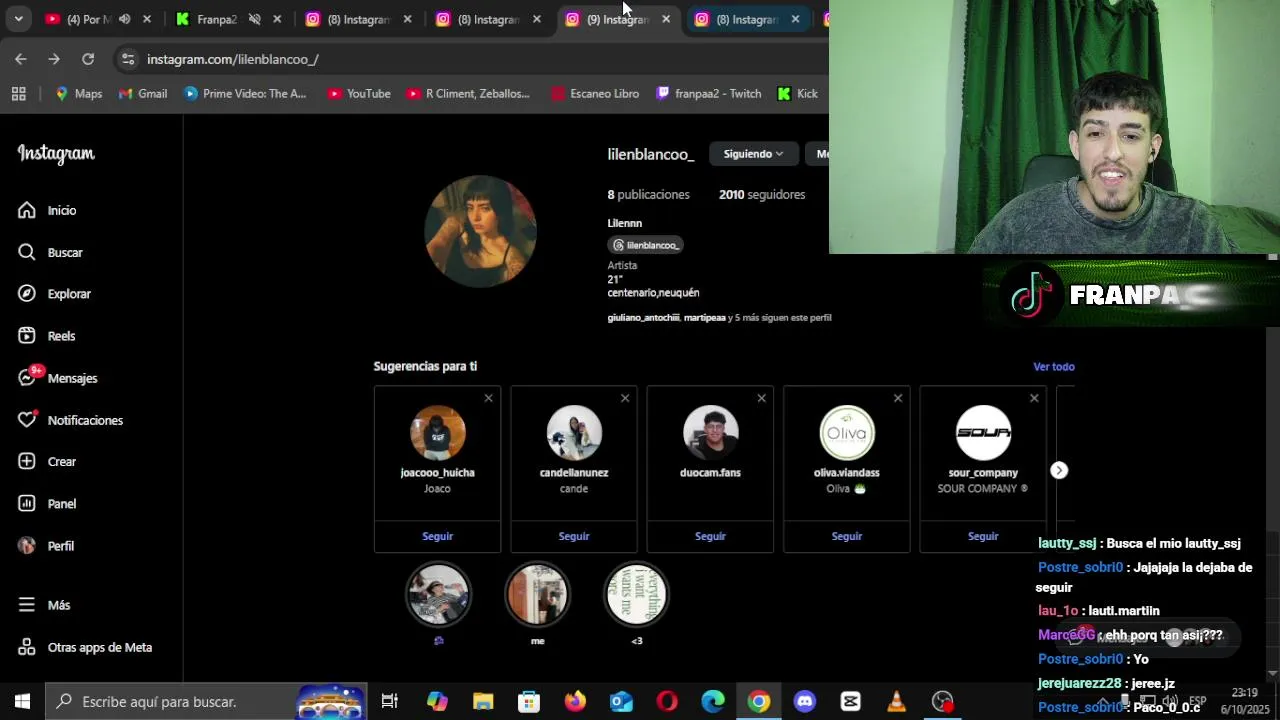Open Escaneo Libro bookmark
Viewport: 1280px width, 720px height.
tap(594, 94)
